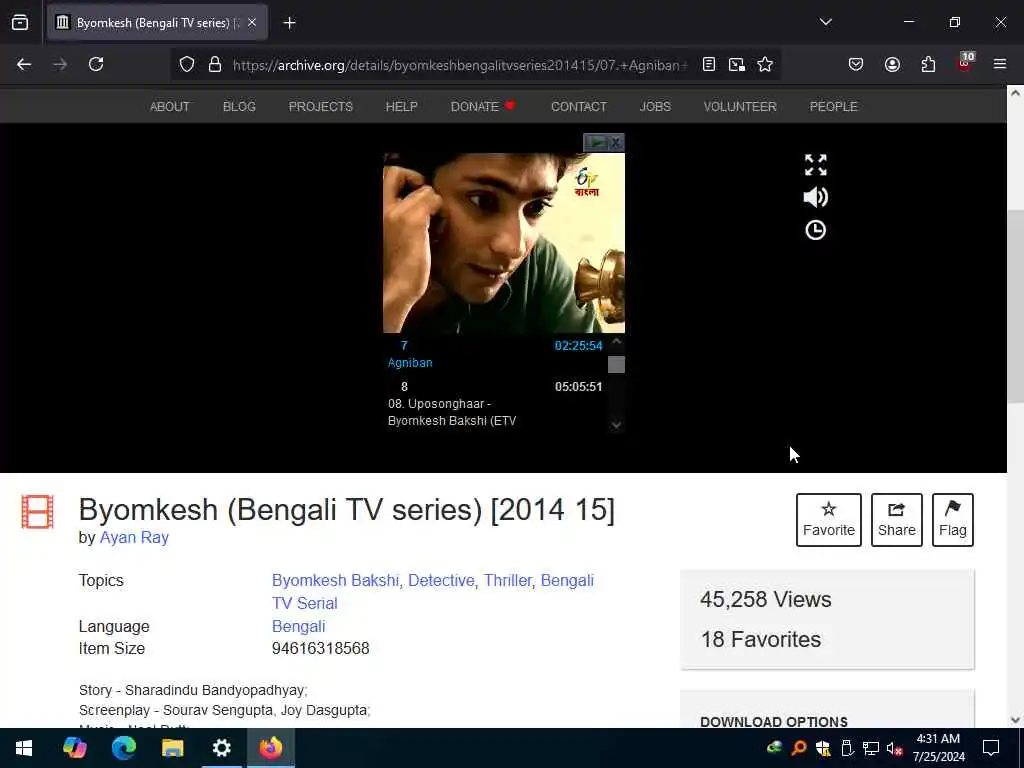Bookmark this page with star icon

(765, 64)
